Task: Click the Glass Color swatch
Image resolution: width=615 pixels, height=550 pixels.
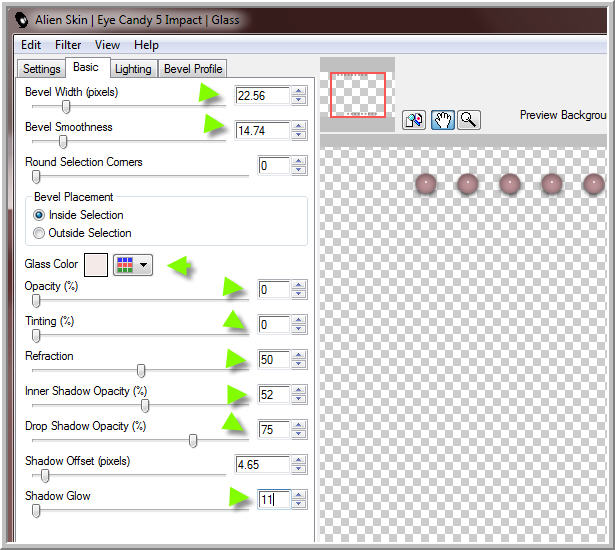Action: click(96, 265)
